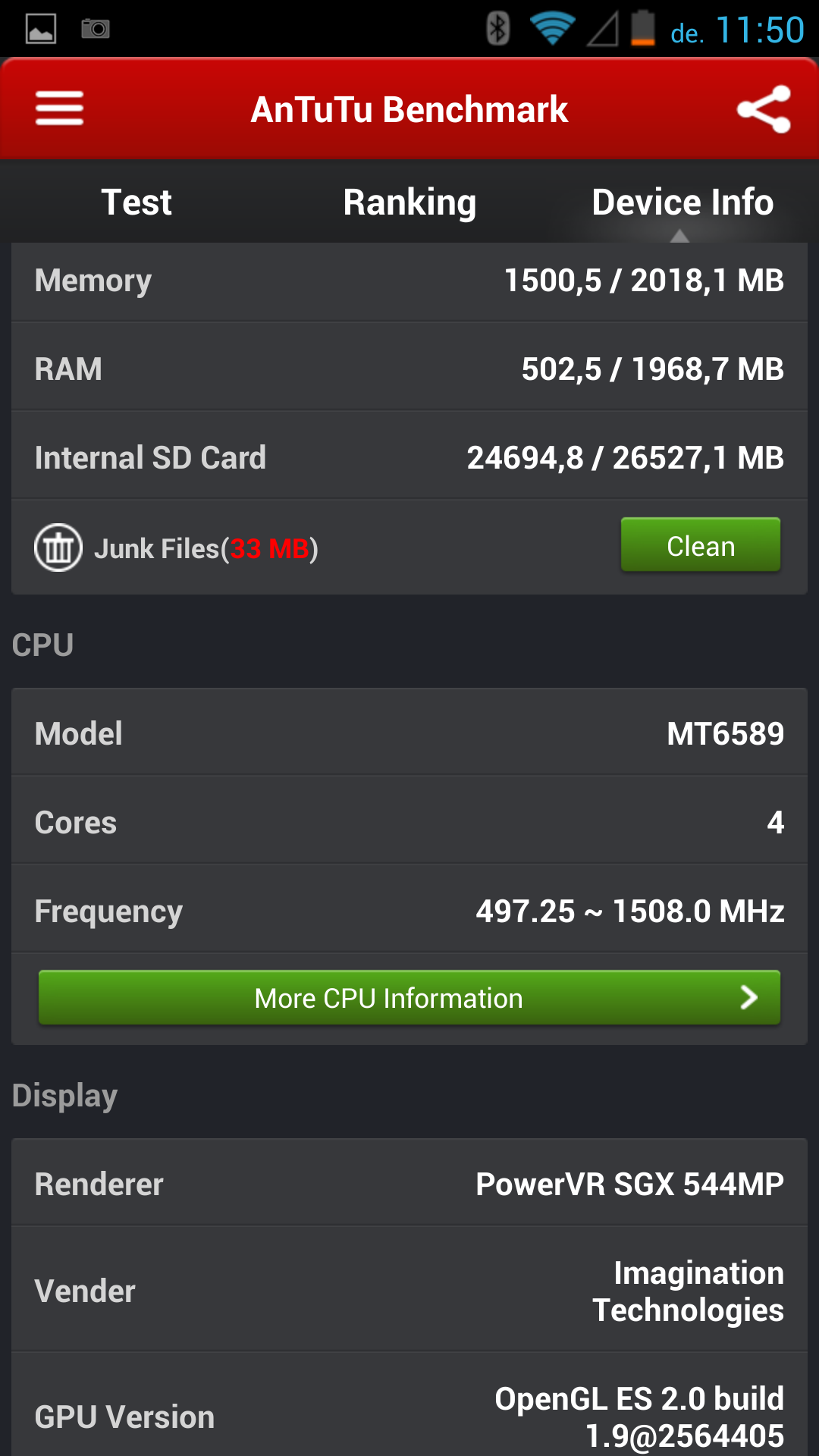Viewport: 819px width, 1456px height.
Task: Tap the Internal SD Card row
Action: pyautogui.click(x=409, y=457)
